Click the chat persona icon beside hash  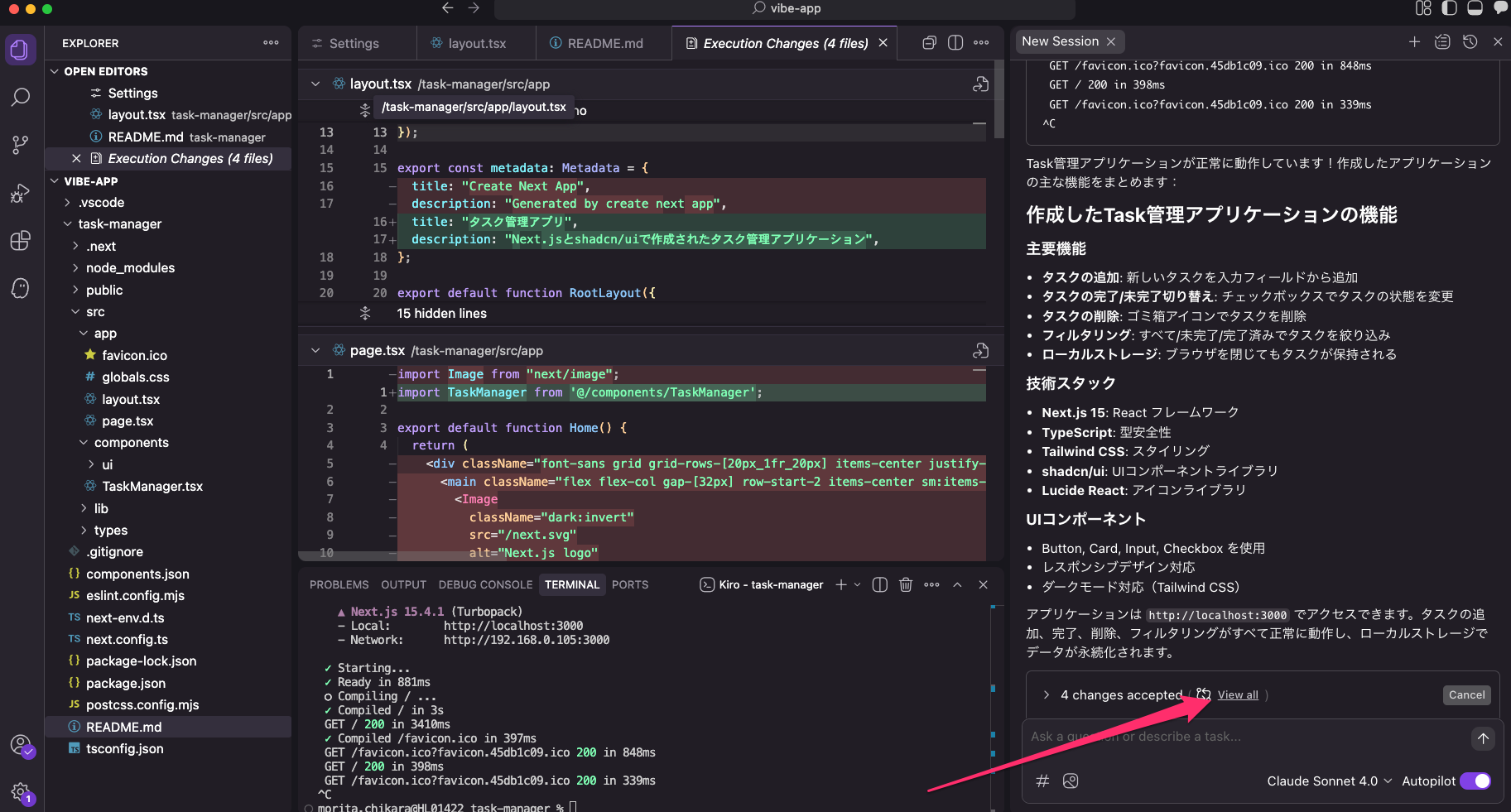(1071, 781)
